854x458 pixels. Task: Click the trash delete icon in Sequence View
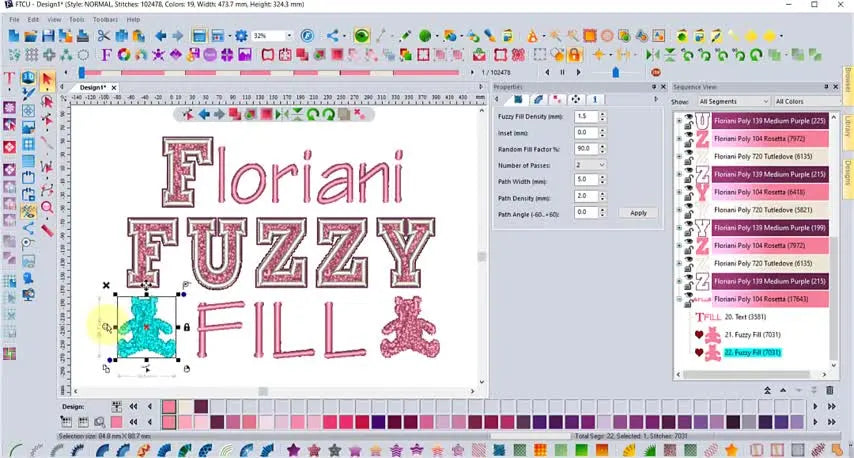(830, 390)
